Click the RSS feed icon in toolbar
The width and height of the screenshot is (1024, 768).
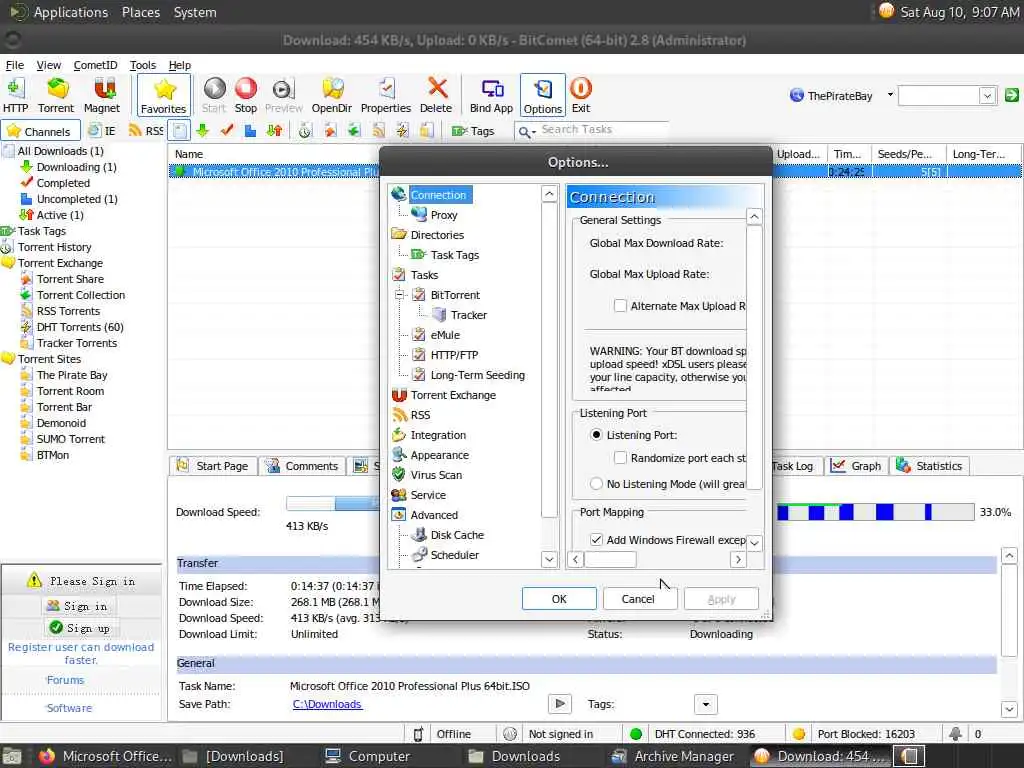pos(146,131)
